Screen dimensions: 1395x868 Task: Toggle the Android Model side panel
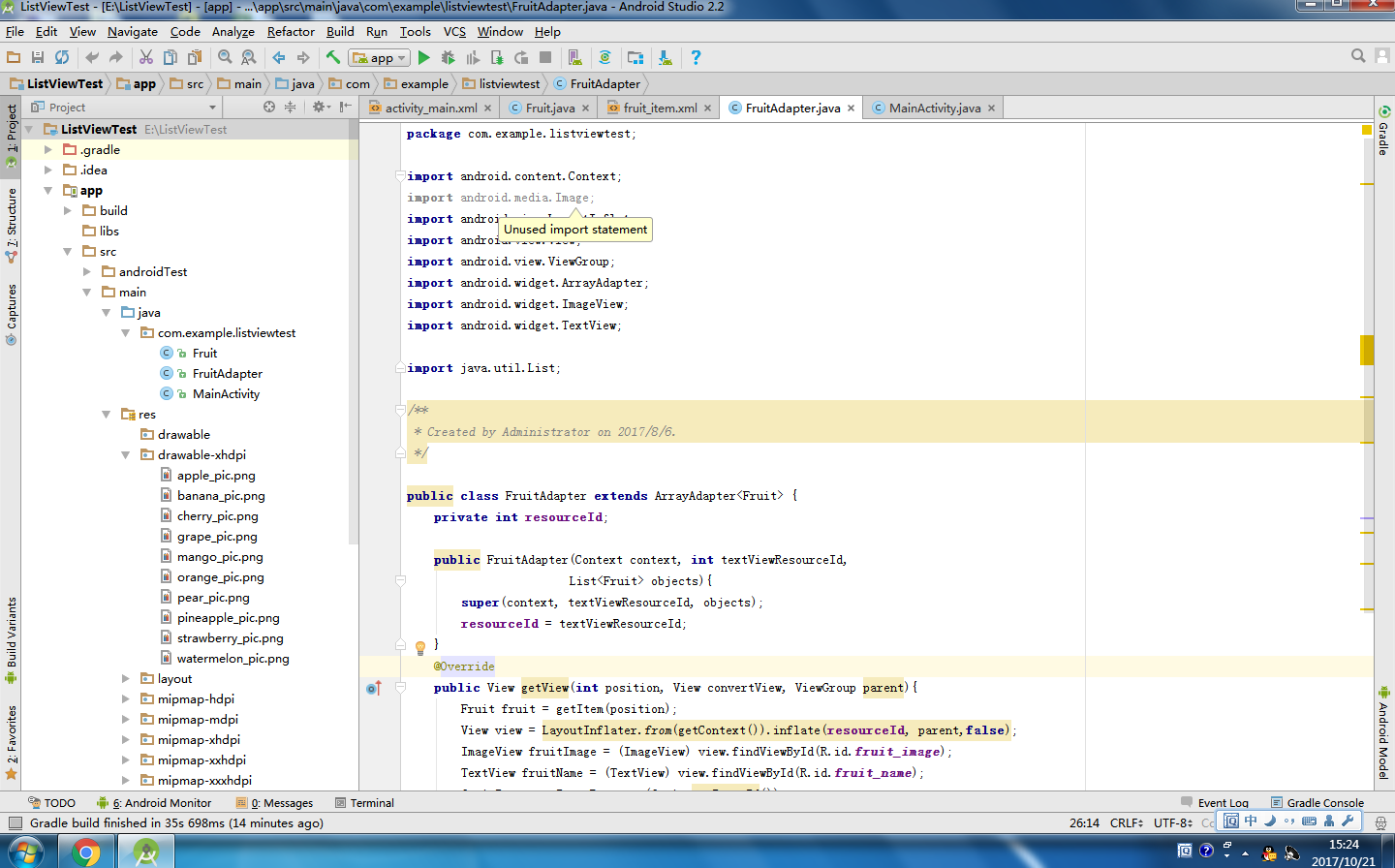tap(1384, 733)
